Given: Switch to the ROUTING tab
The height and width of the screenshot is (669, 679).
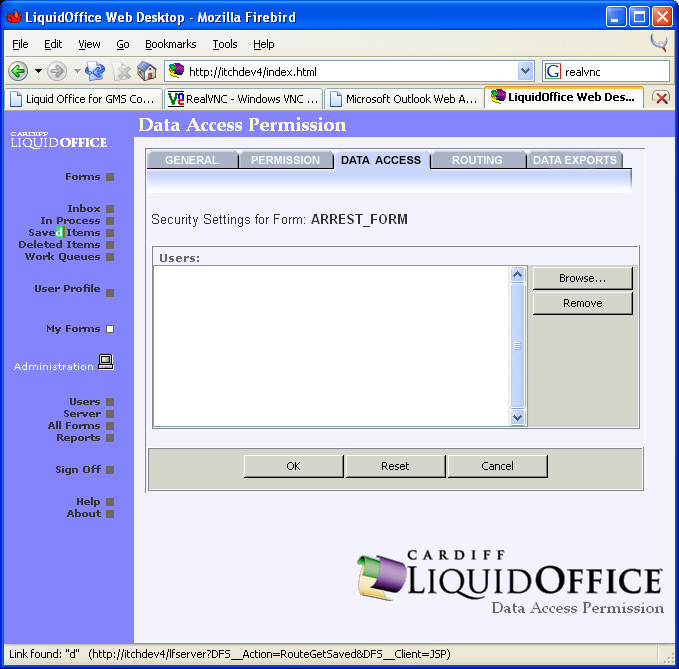Looking at the screenshot, I should [477, 160].
